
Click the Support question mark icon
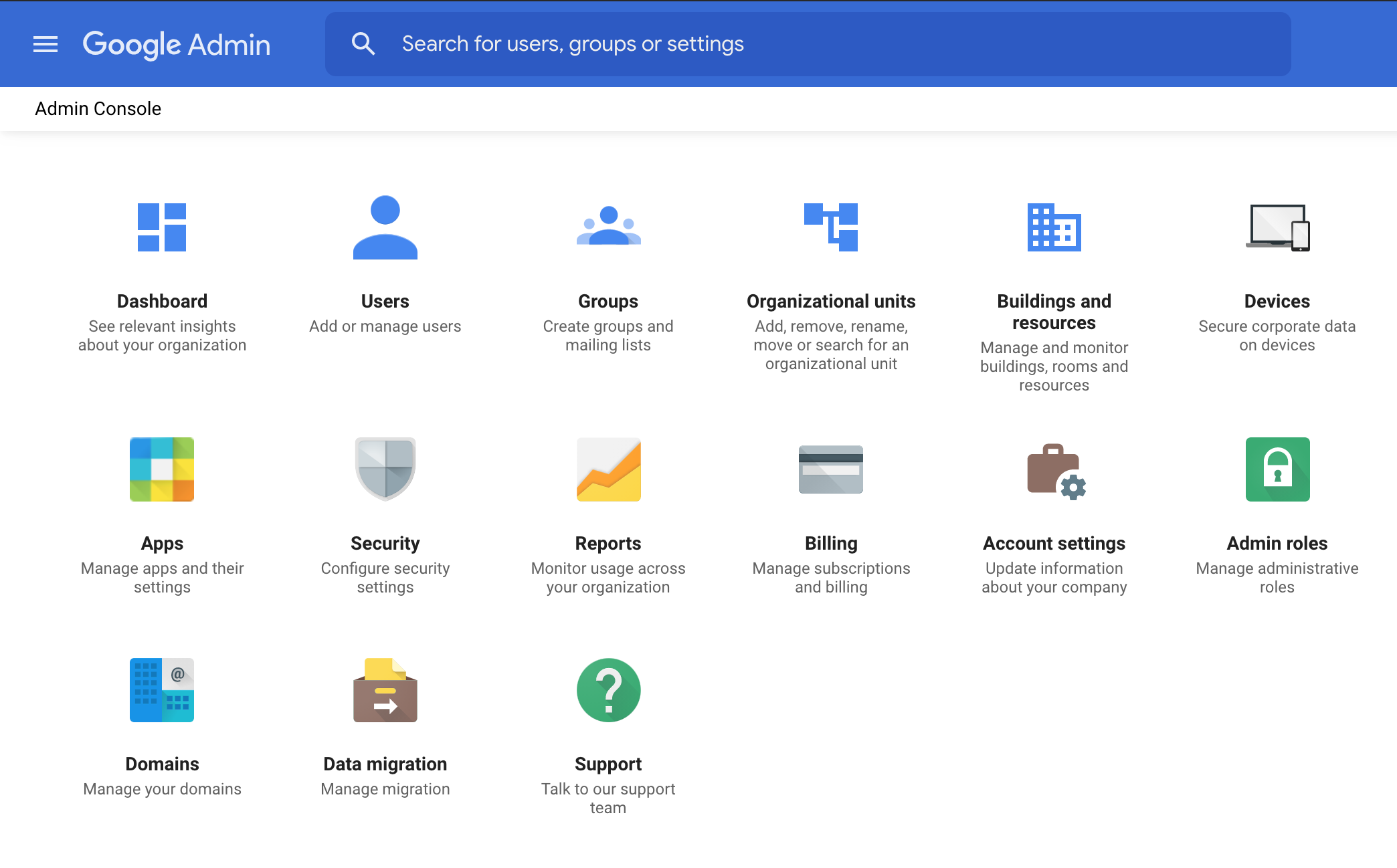[x=608, y=690]
